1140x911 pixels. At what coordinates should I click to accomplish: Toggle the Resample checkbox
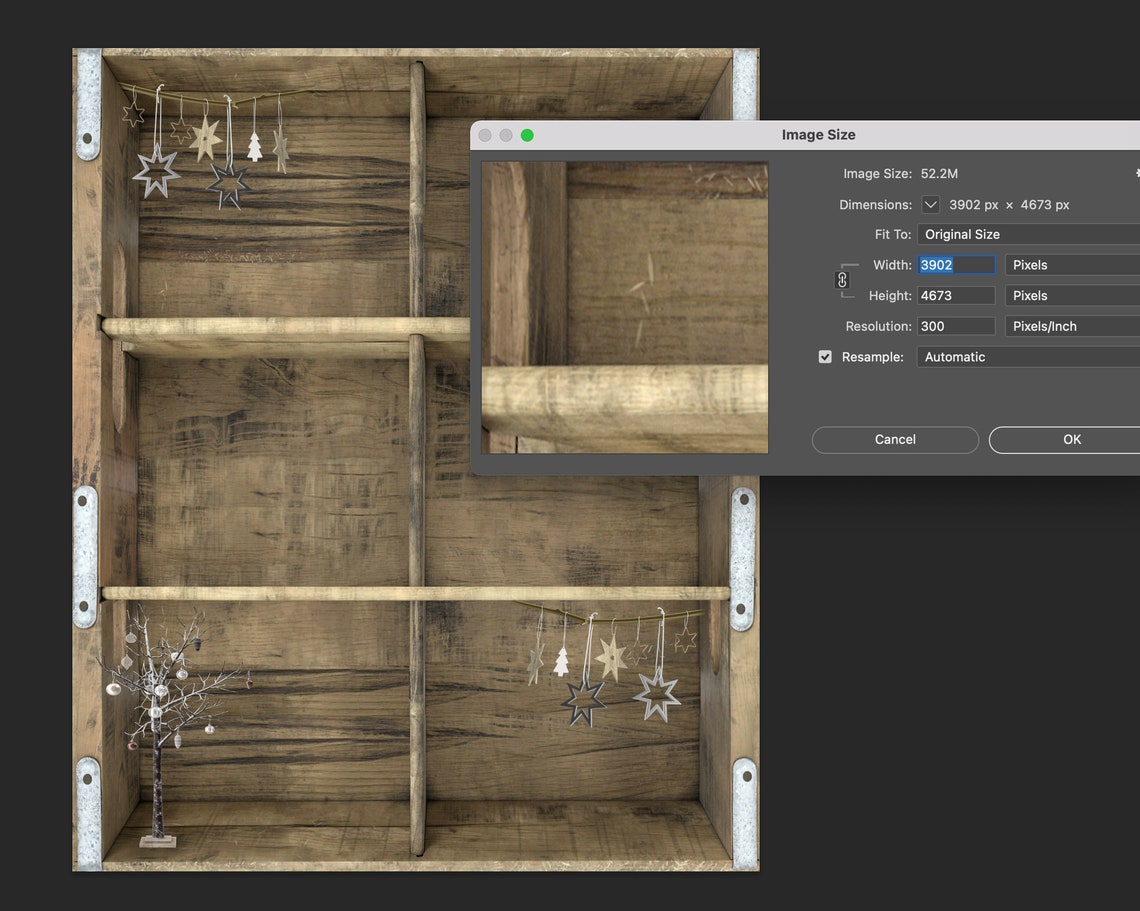tap(824, 357)
